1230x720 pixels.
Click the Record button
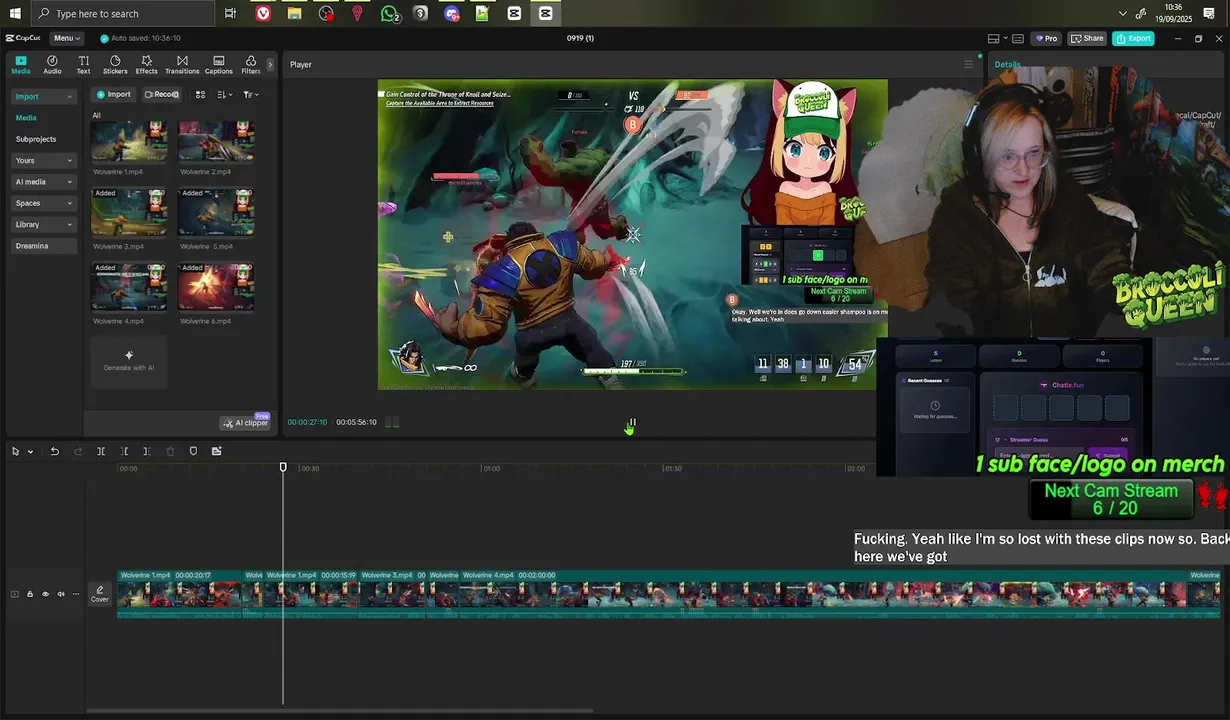161,94
